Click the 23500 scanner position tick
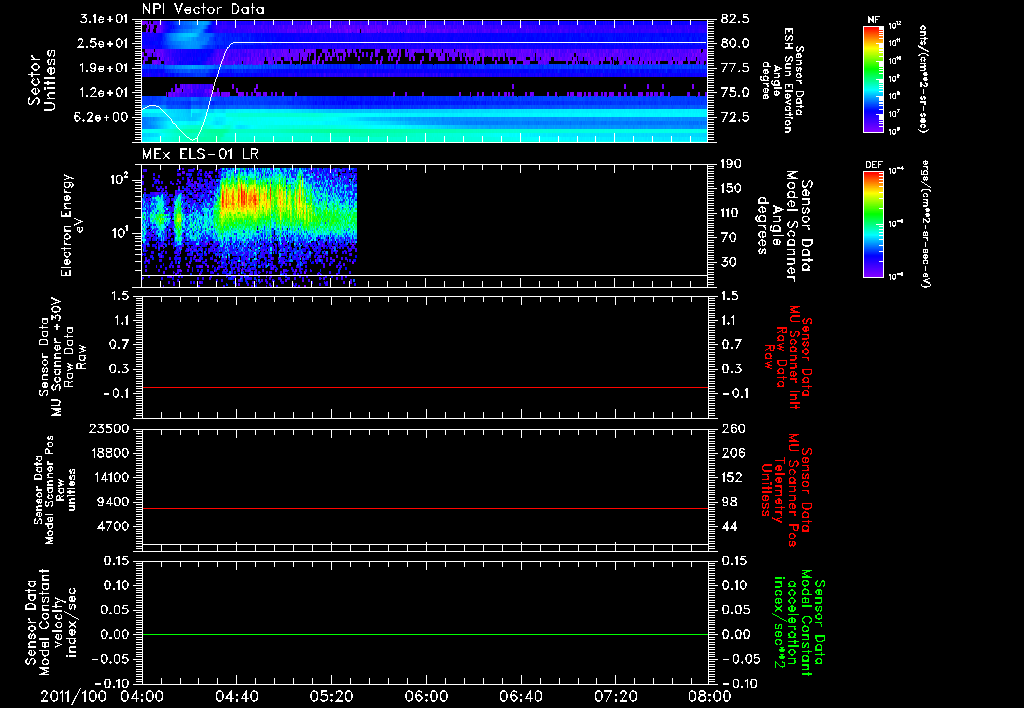 coord(108,428)
